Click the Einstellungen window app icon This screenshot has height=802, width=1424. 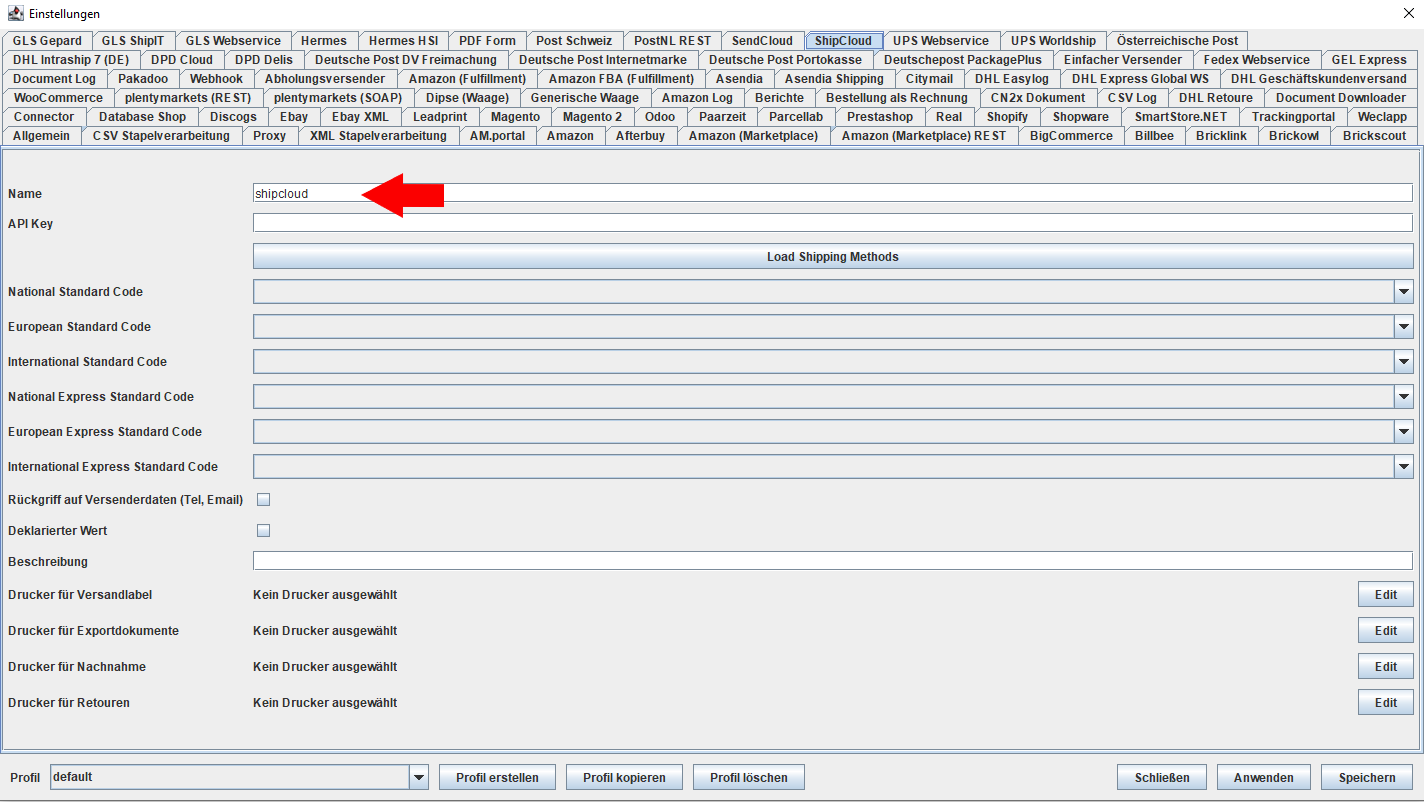coord(15,13)
